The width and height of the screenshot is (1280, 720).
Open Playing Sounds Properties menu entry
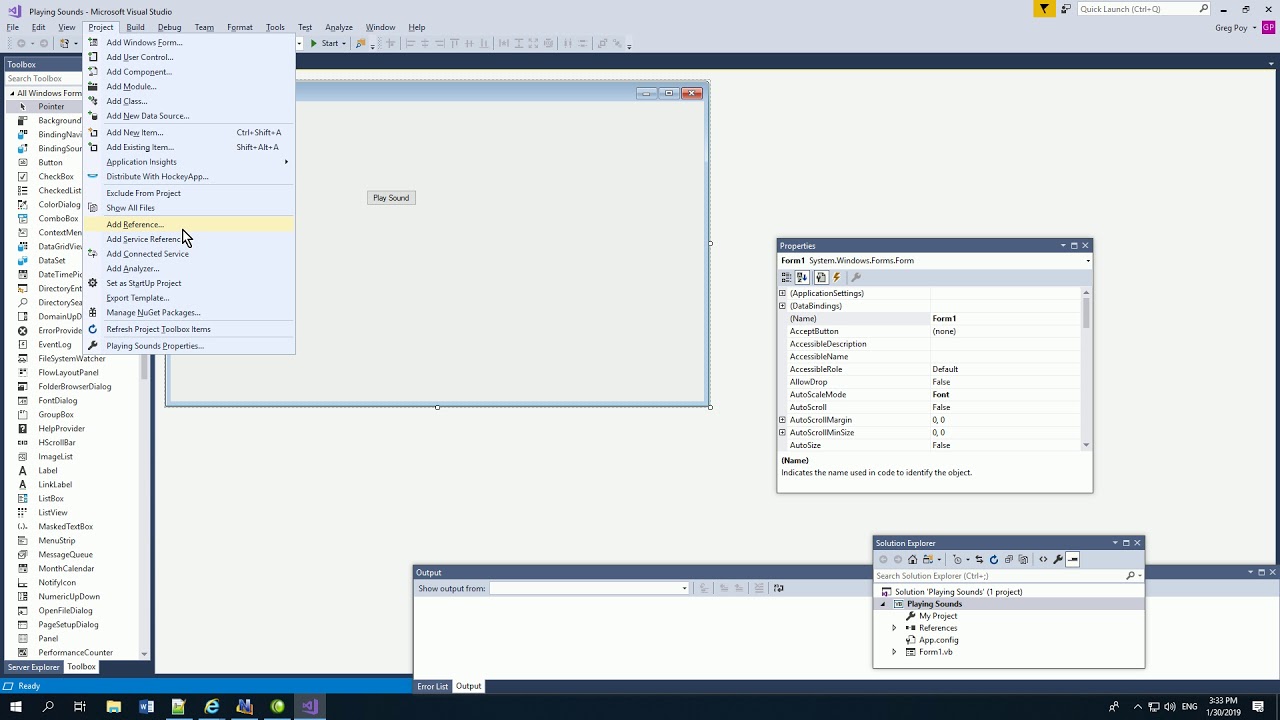(x=190, y=346)
